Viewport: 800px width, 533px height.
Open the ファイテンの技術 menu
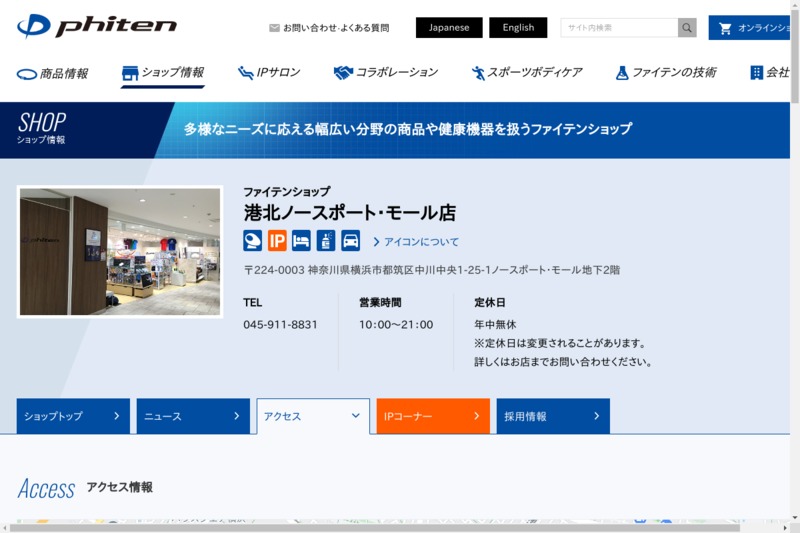coord(666,73)
